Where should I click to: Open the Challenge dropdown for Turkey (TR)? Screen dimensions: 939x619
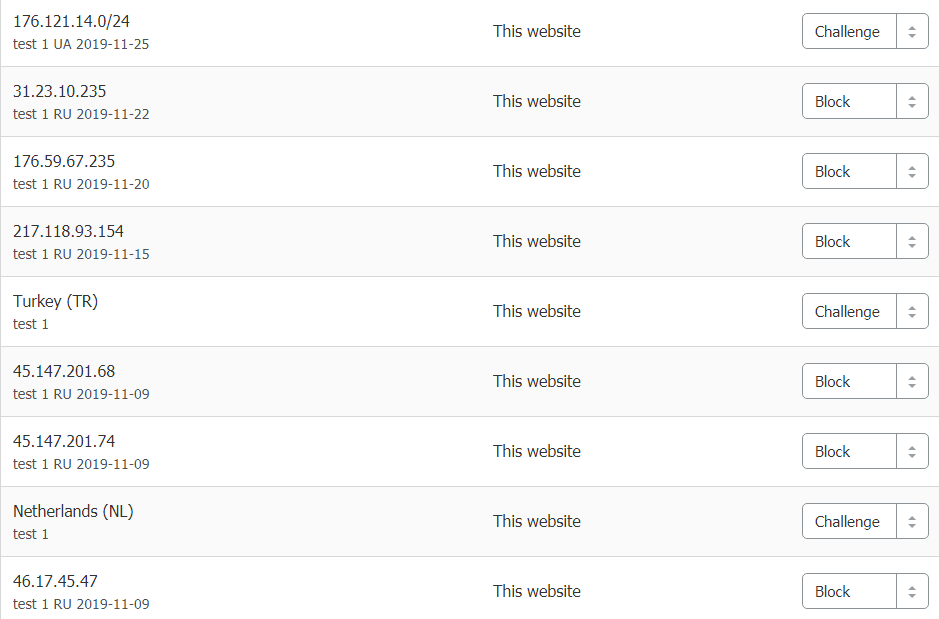(849, 312)
